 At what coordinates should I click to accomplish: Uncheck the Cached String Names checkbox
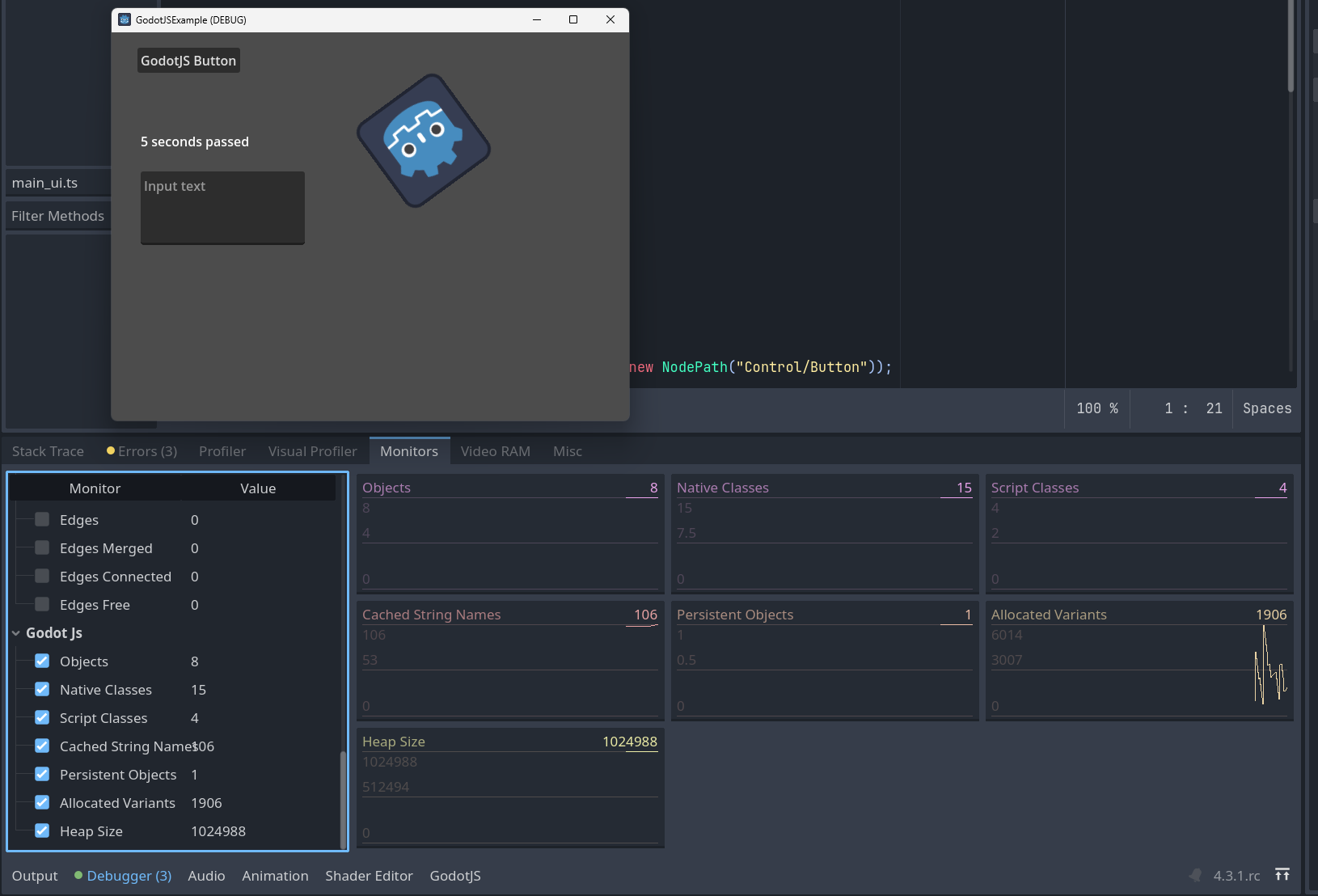(x=42, y=746)
